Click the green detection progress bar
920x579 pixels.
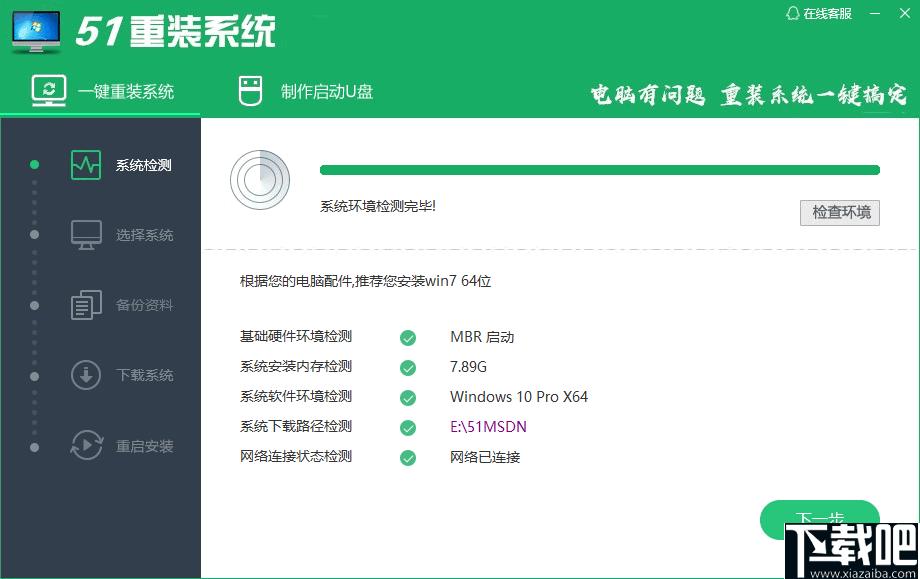[x=600, y=170]
